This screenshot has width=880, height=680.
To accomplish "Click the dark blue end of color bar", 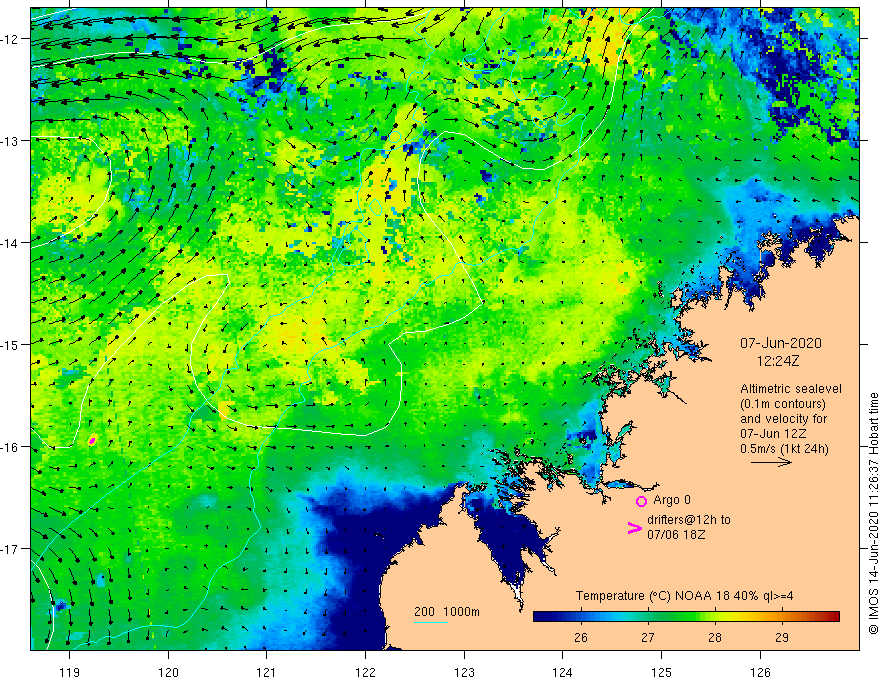I will [x=542, y=617].
